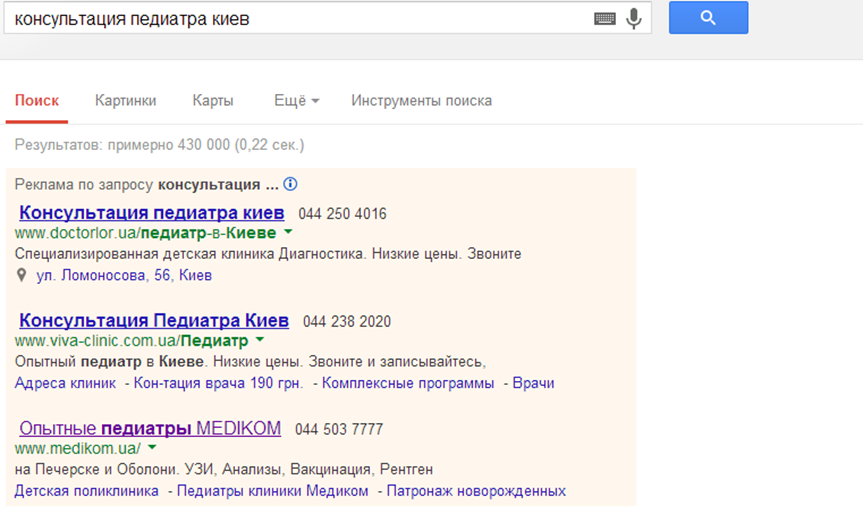
Task: Open Опытные педиатры MEDIKOM link
Action: (150, 428)
